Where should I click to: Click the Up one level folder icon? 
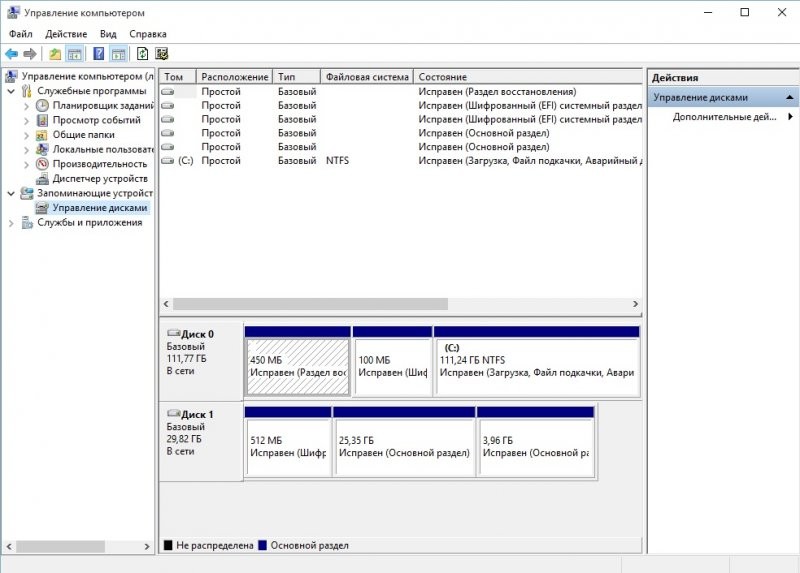click(x=55, y=54)
